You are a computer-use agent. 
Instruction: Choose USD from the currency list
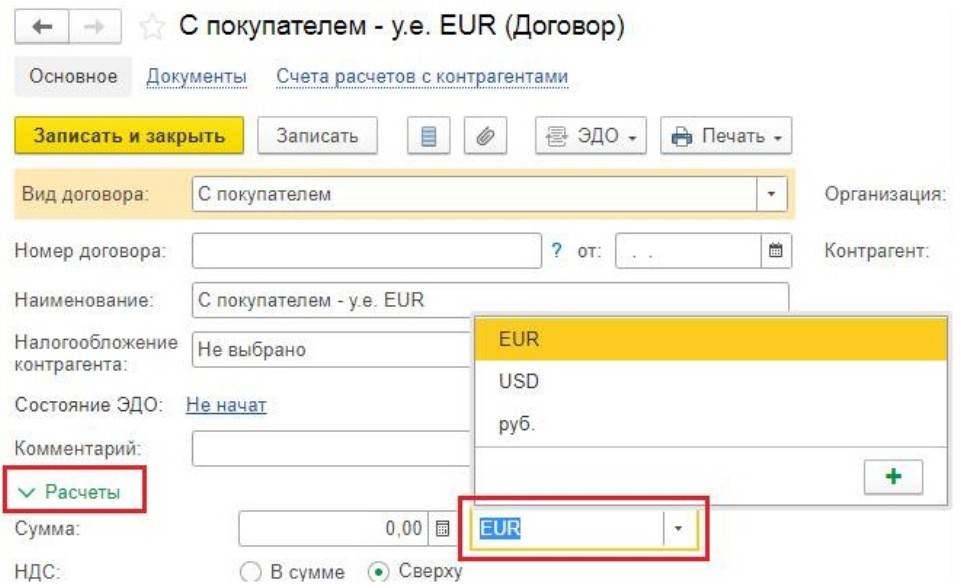518,381
